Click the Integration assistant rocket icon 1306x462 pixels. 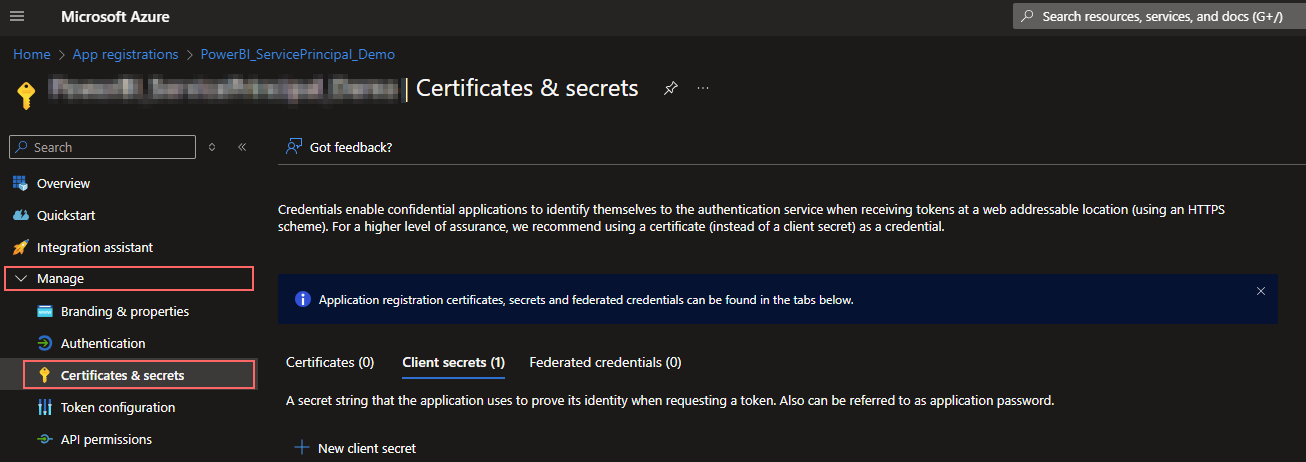[19, 247]
